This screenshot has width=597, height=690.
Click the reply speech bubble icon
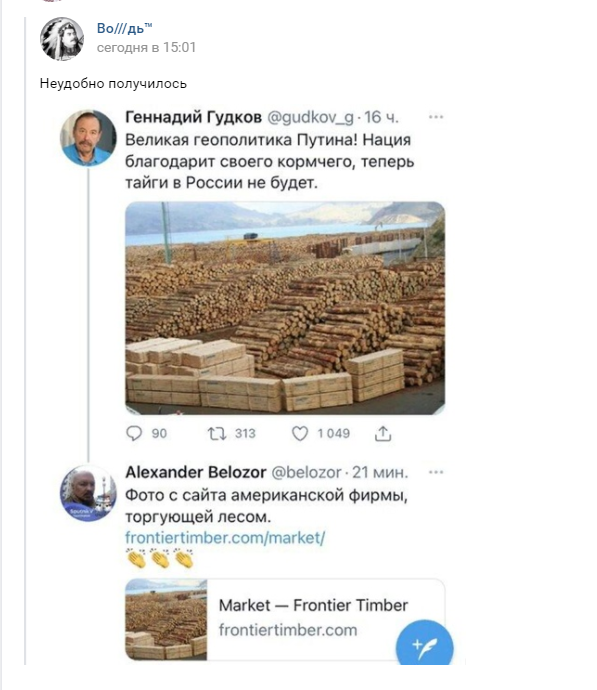click(x=134, y=433)
